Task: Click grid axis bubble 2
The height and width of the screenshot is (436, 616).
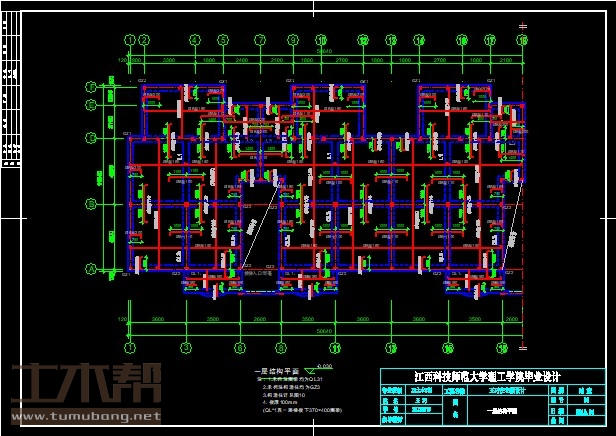Action: tap(145, 40)
